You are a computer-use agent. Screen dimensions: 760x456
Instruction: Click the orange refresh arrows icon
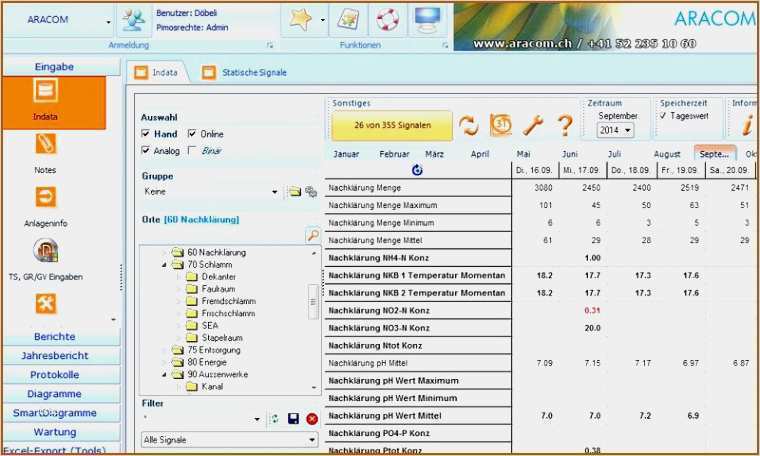coord(469,125)
